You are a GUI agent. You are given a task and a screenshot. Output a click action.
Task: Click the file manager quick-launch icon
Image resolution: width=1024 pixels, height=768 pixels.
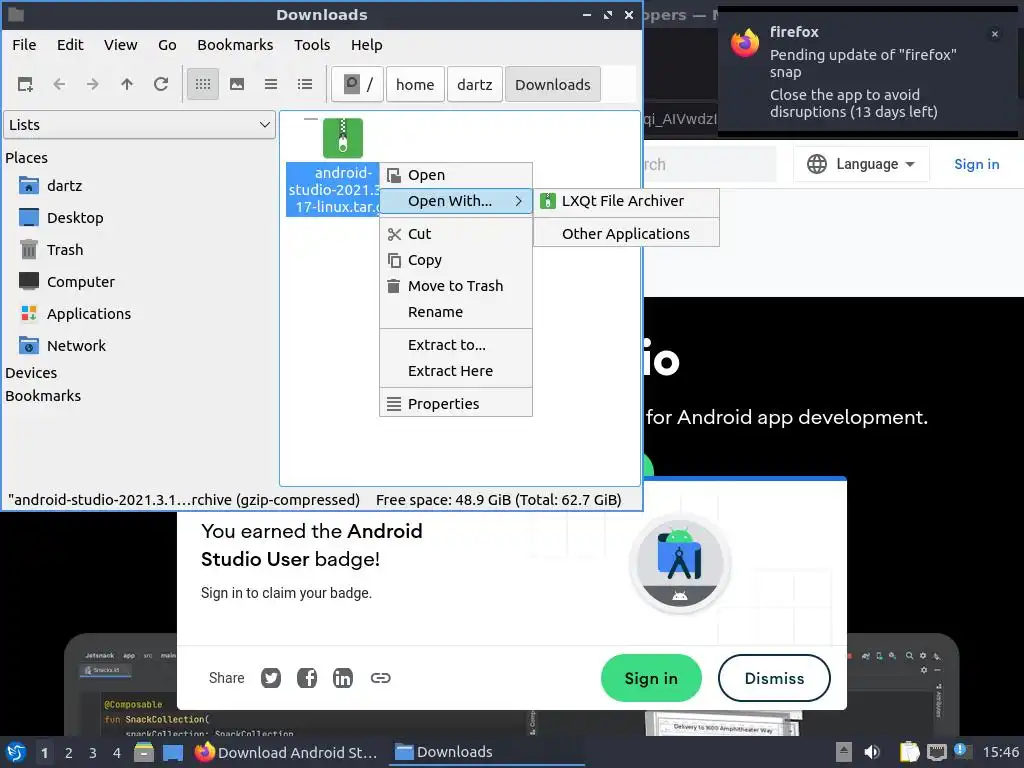point(144,752)
